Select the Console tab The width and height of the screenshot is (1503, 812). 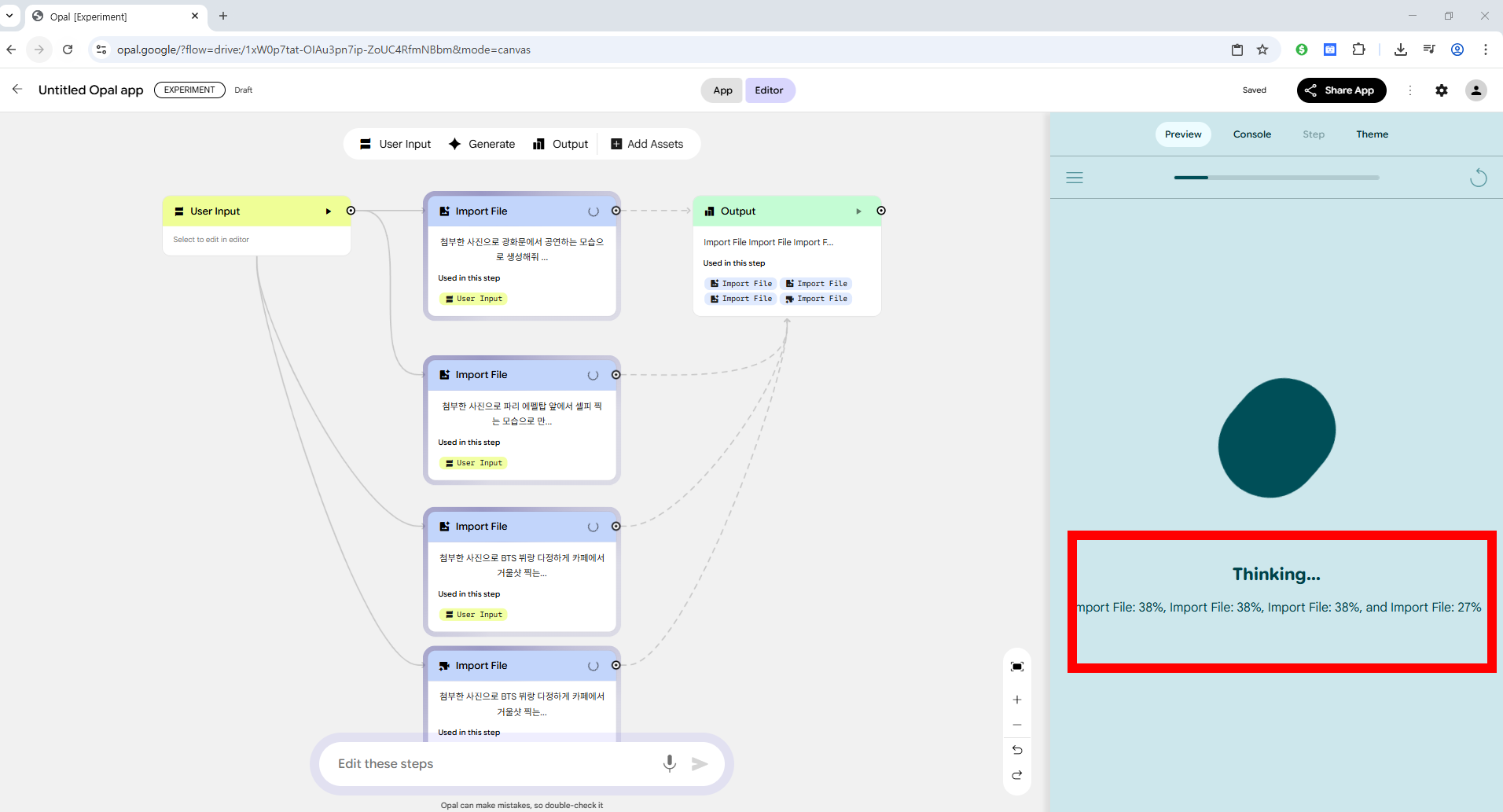point(1252,134)
